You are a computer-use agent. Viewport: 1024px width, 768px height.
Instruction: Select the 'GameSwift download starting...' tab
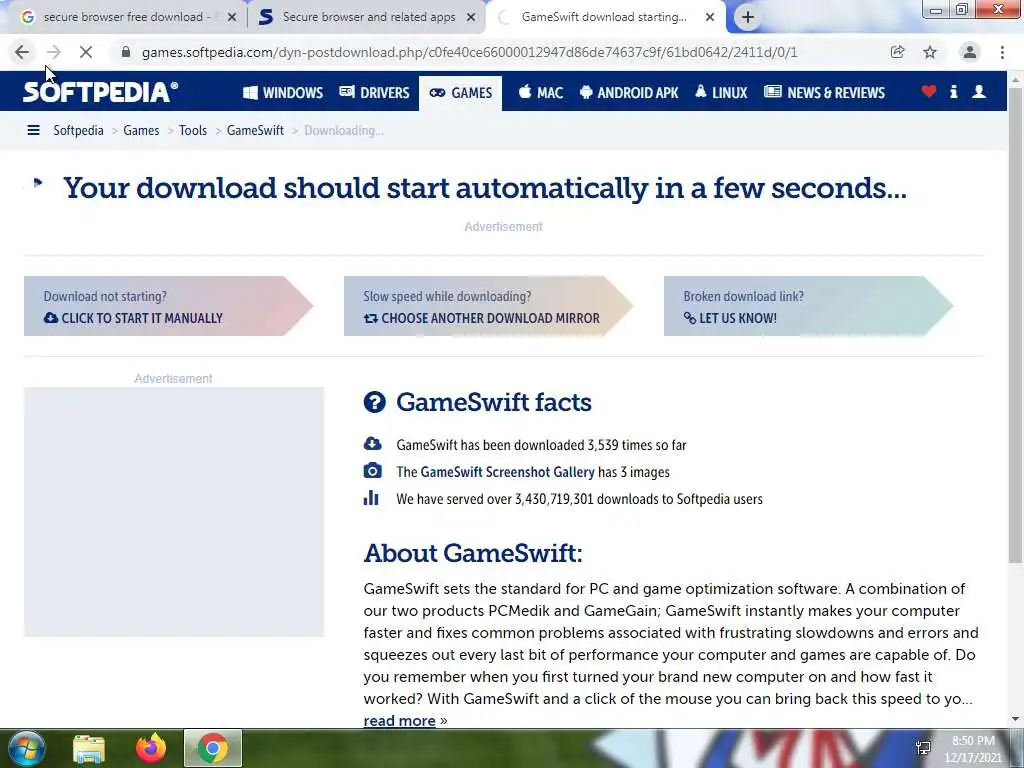(604, 18)
